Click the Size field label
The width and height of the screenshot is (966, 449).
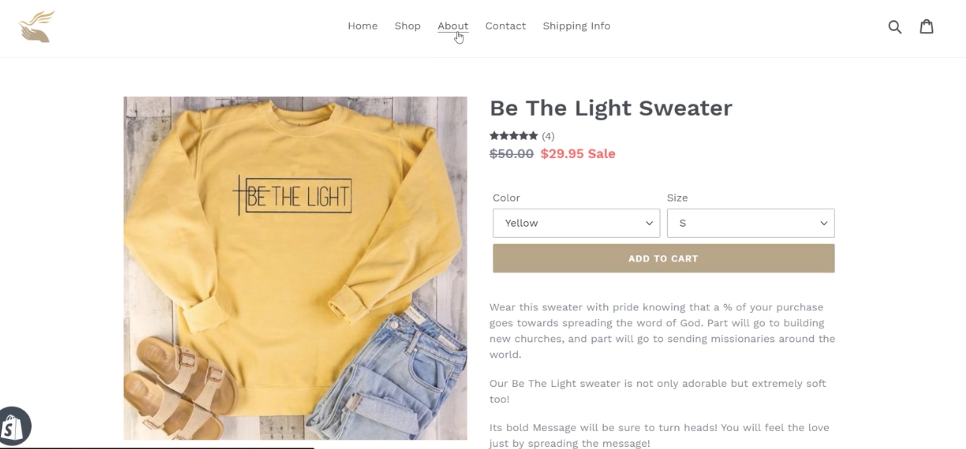point(677,198)
